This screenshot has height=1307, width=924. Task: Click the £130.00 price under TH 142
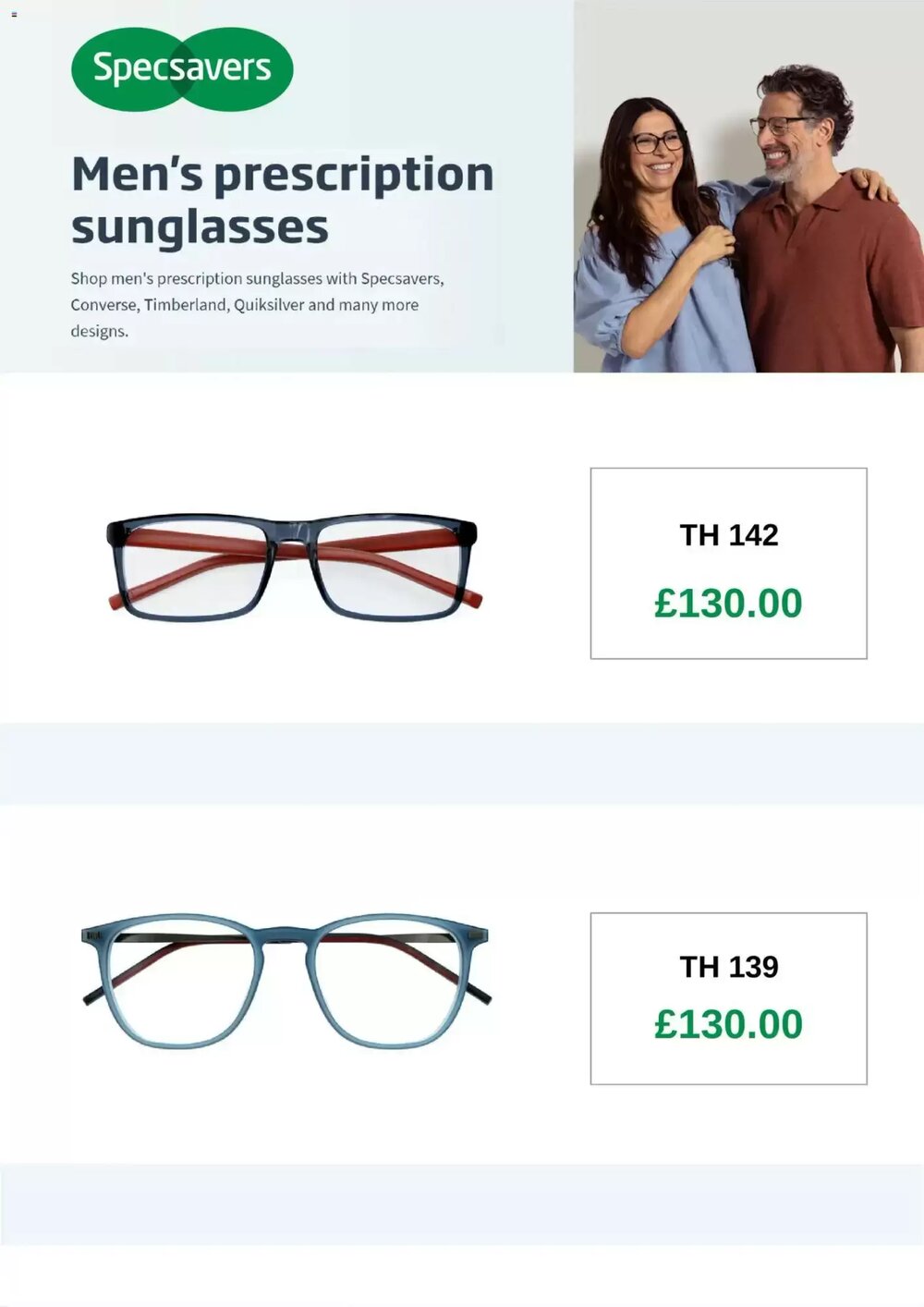click(x=728, y=604)
